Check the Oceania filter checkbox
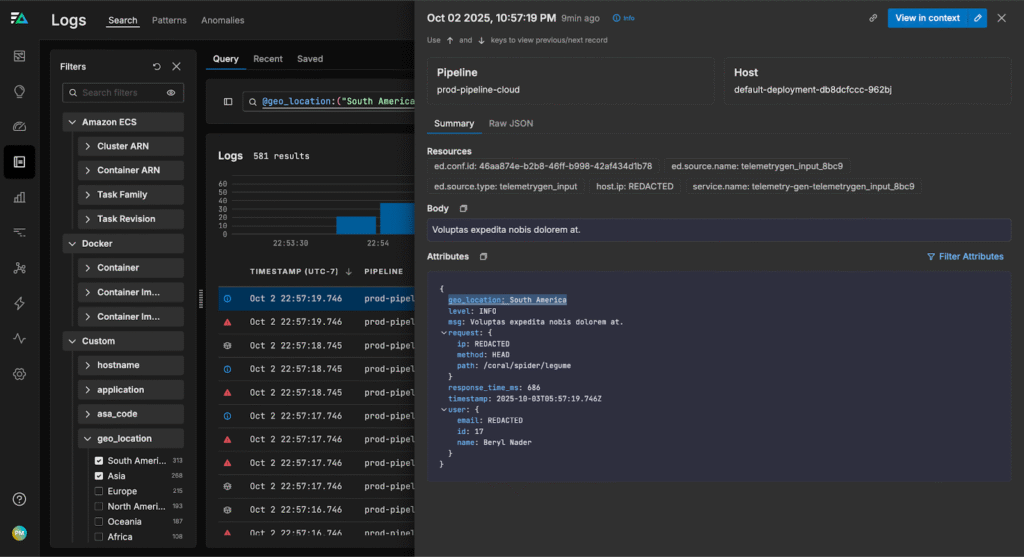This screenshot has height=557, width=1024. click(x=99, y=521)
